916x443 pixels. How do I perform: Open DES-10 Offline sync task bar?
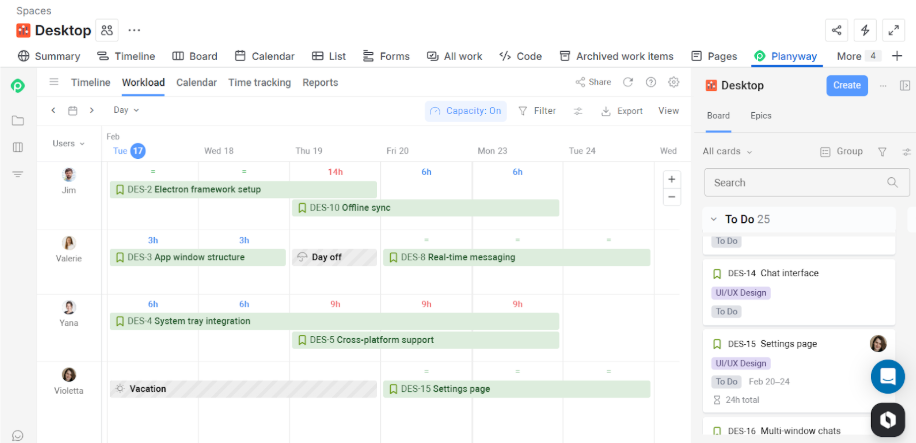click(425, 207)
